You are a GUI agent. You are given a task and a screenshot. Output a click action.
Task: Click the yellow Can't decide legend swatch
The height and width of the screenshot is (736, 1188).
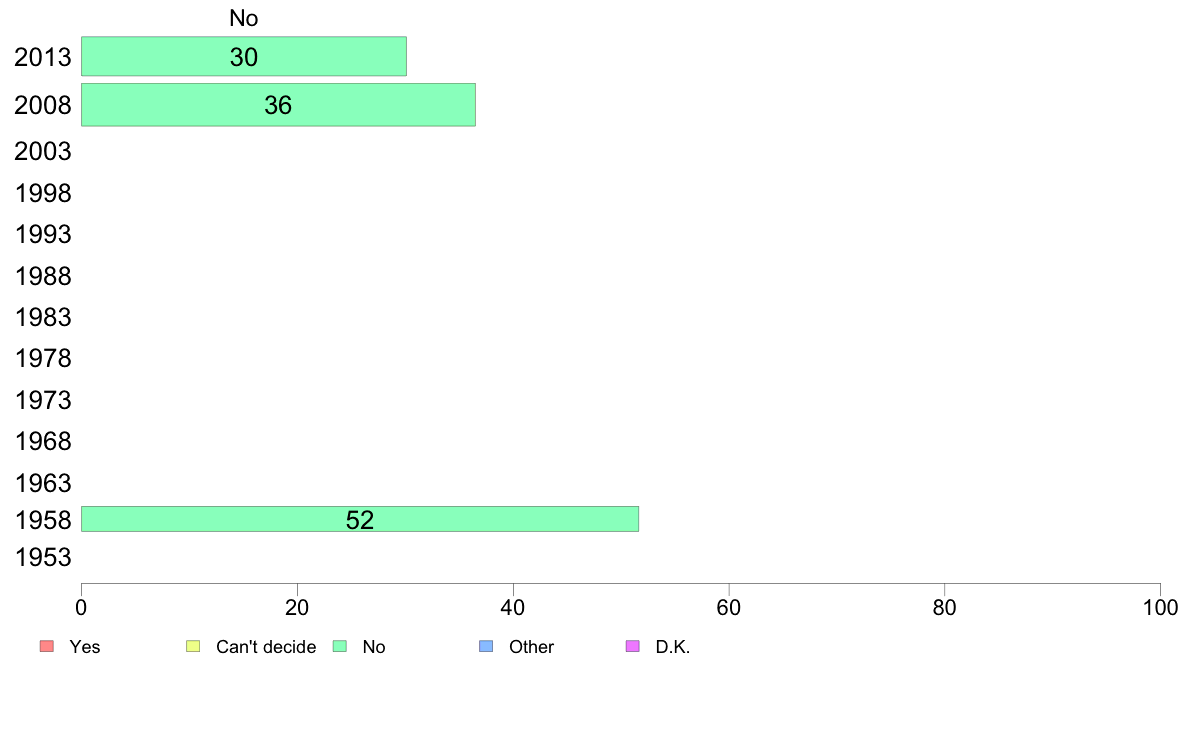tap(193, 646)
